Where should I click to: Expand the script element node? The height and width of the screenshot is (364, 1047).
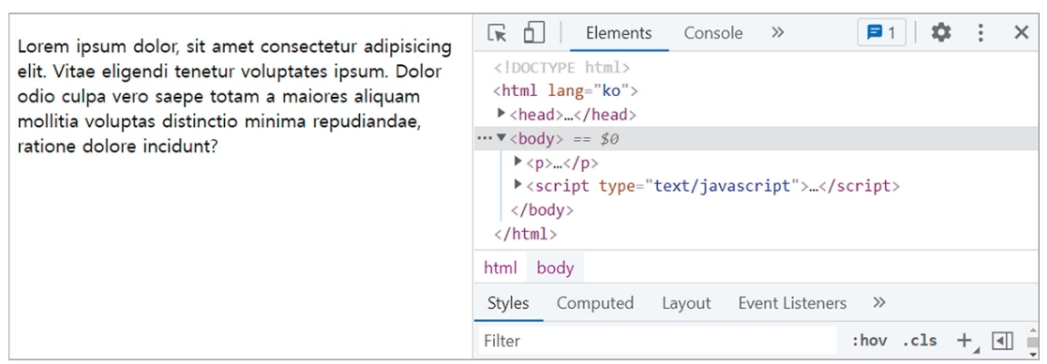coord(517,185)
